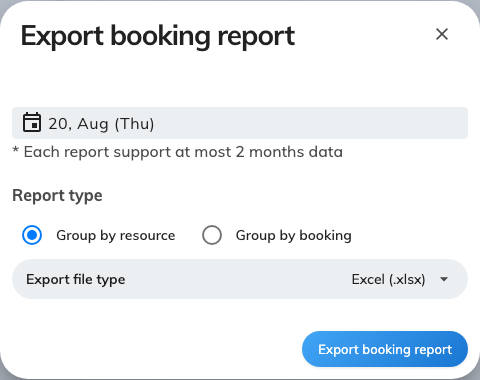Open the date field showing 20, Aug (Thu)

pos(240,123)
